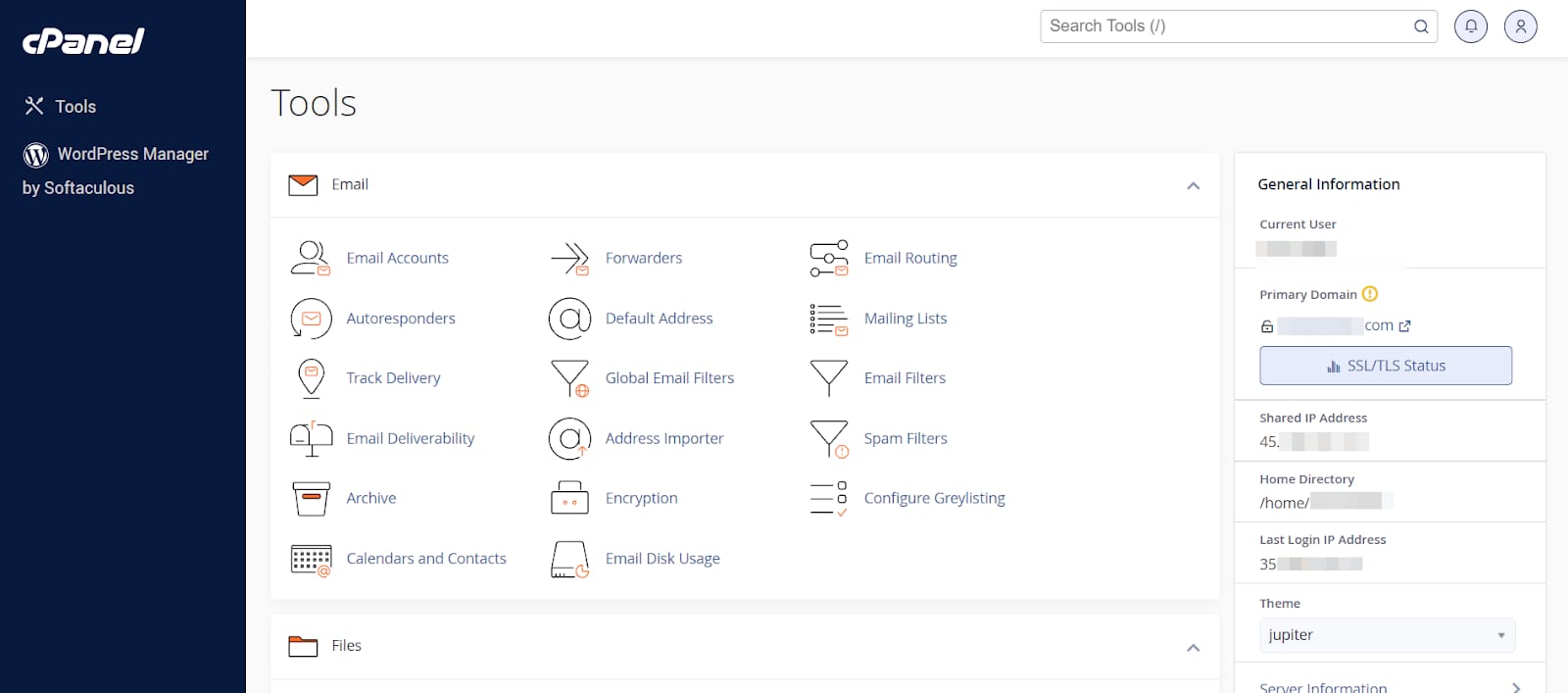This screenshot has width=1568, height=693.
Task: Open the user account menu icon
Action: click(x=1520, y=26)
